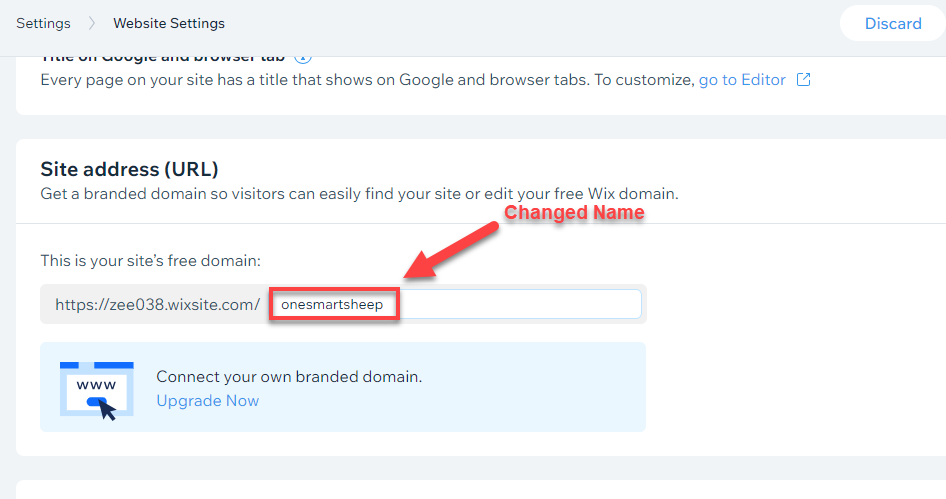The width and height of the screenshot is (946, 499).
Task: Click the Get a branded domain description text
Action: pyautogui.click(x=360, y=194)
